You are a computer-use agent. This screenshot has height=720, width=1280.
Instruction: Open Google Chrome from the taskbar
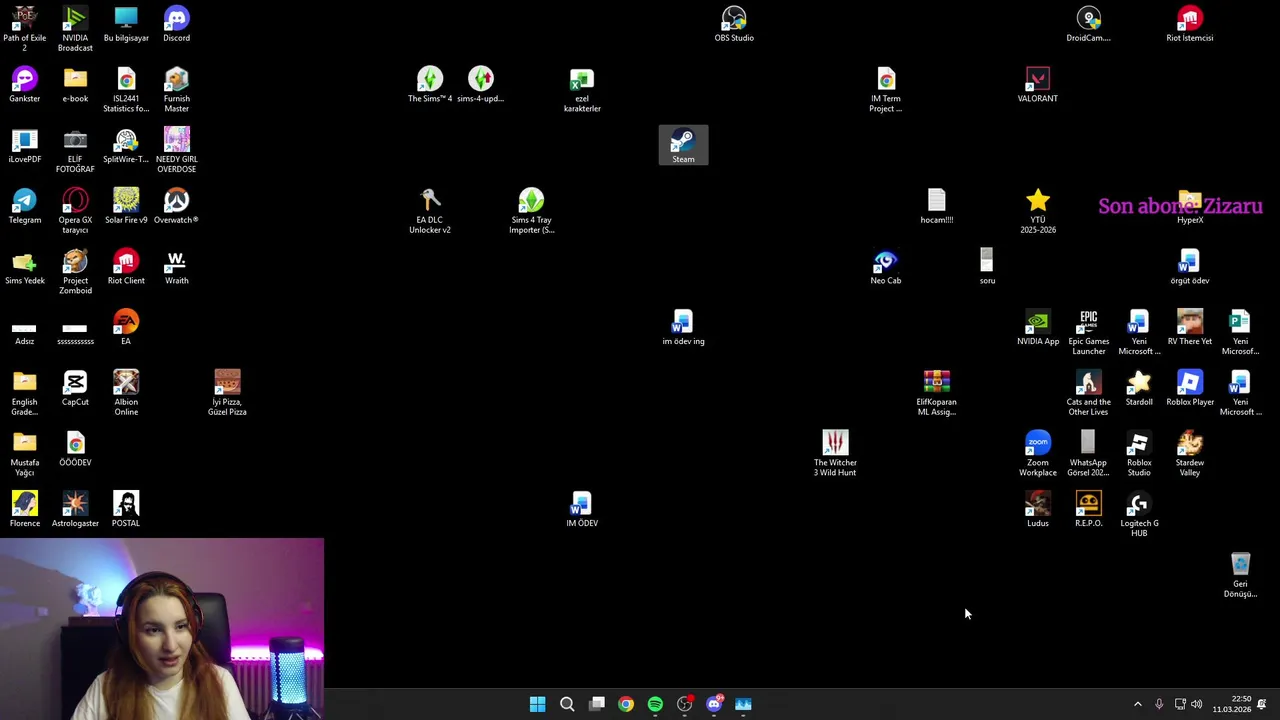click(x=626, y=704)
